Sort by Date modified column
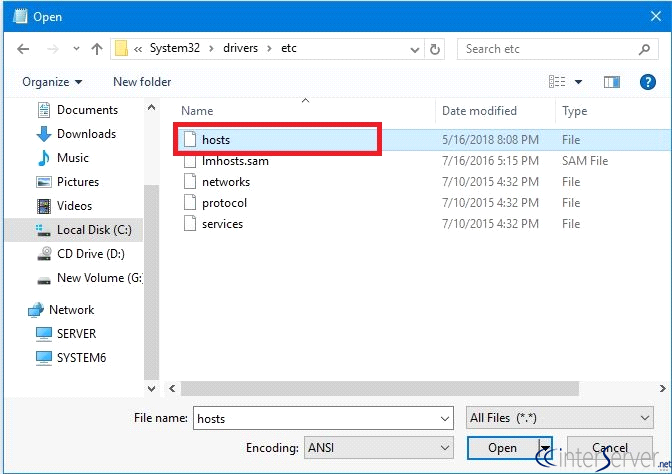The height and width of the screenshot is (474, 672). click(x=479, y=111)
